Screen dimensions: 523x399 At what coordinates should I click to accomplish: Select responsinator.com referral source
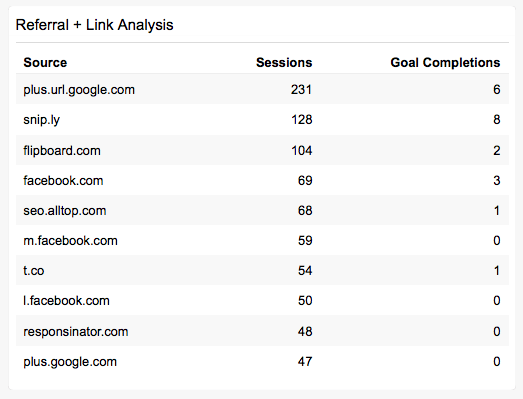point(76,332)
